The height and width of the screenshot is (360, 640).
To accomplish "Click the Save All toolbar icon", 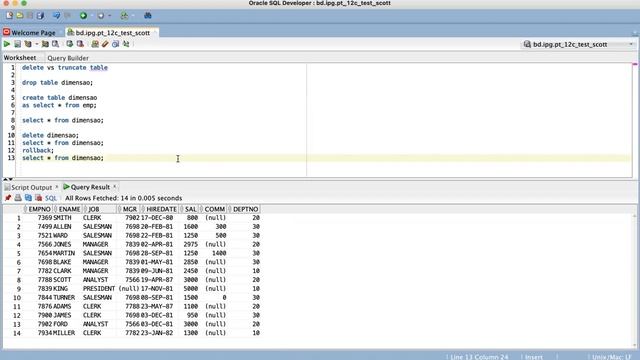I will [x=40, y=16].
